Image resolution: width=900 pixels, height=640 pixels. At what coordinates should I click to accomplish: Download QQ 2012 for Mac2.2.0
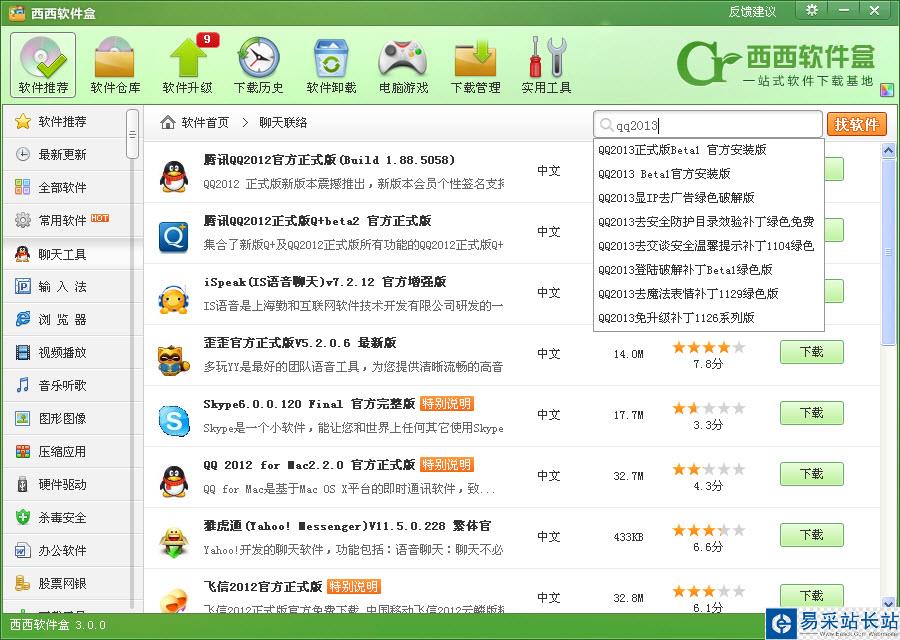coord(812,474)
